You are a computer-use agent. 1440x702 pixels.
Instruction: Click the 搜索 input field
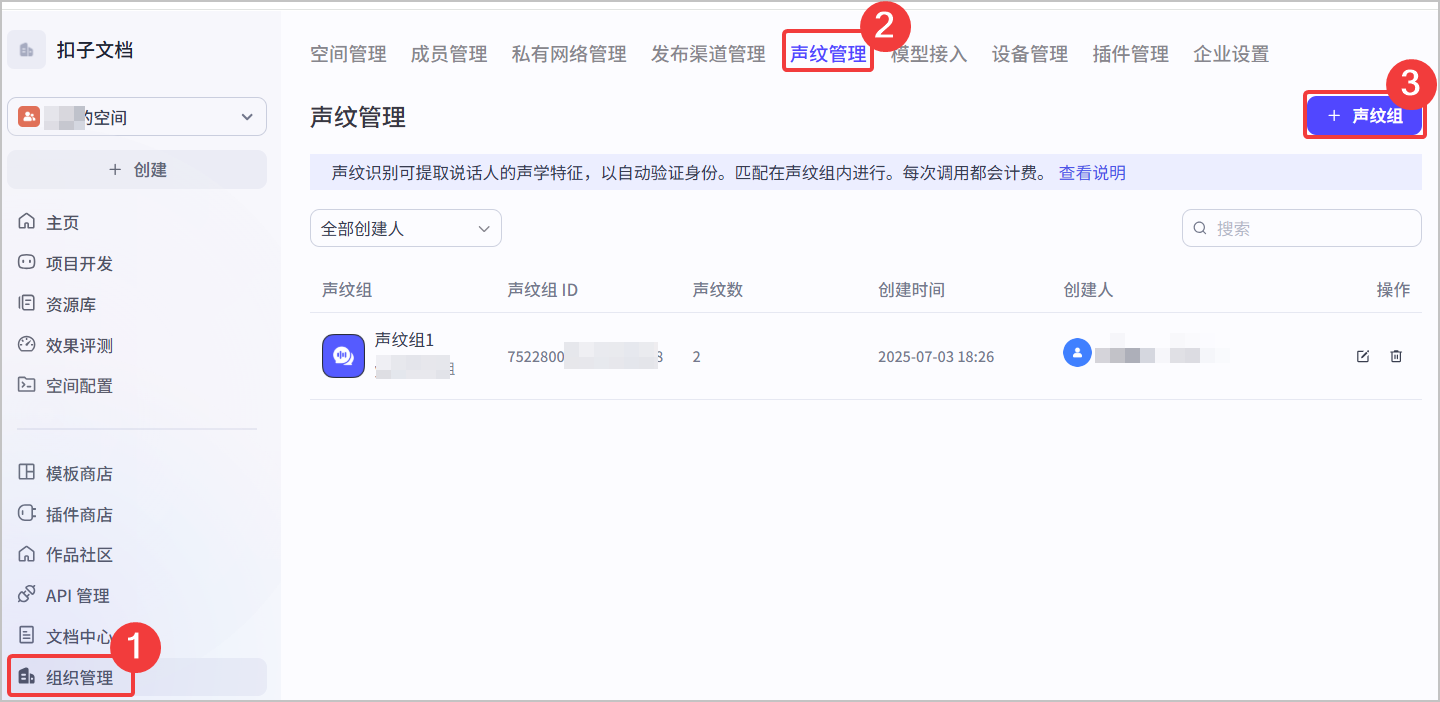tap(1302, 228)
